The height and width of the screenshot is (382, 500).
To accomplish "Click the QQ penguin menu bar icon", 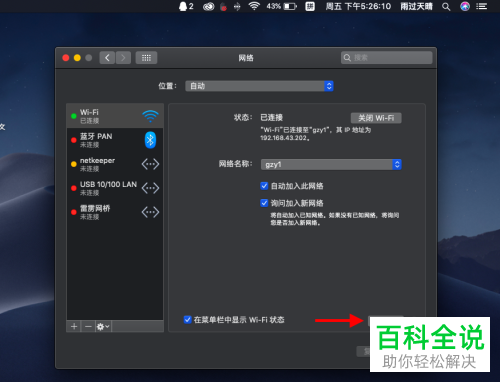I will [x=183, y=6].
